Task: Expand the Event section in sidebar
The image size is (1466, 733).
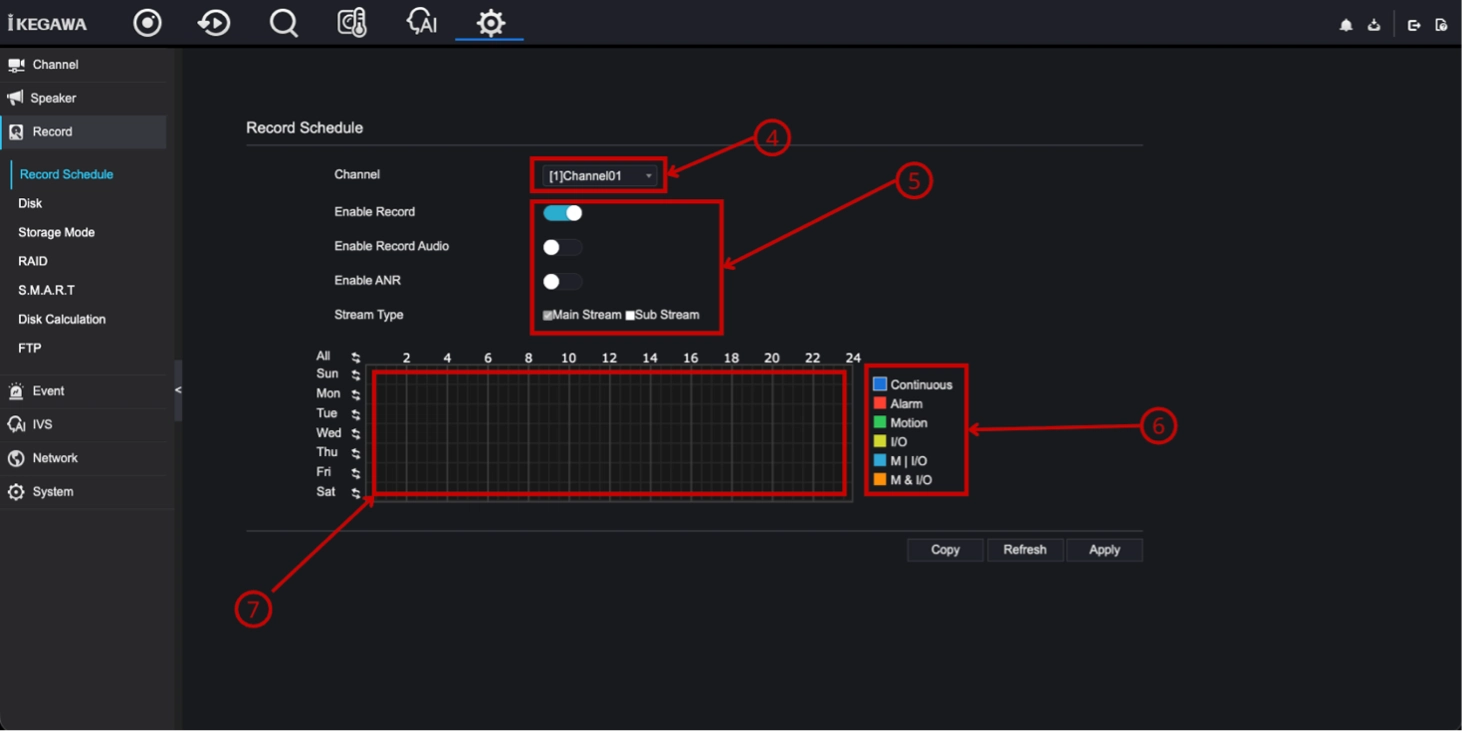Action: (x=84, y=392)
